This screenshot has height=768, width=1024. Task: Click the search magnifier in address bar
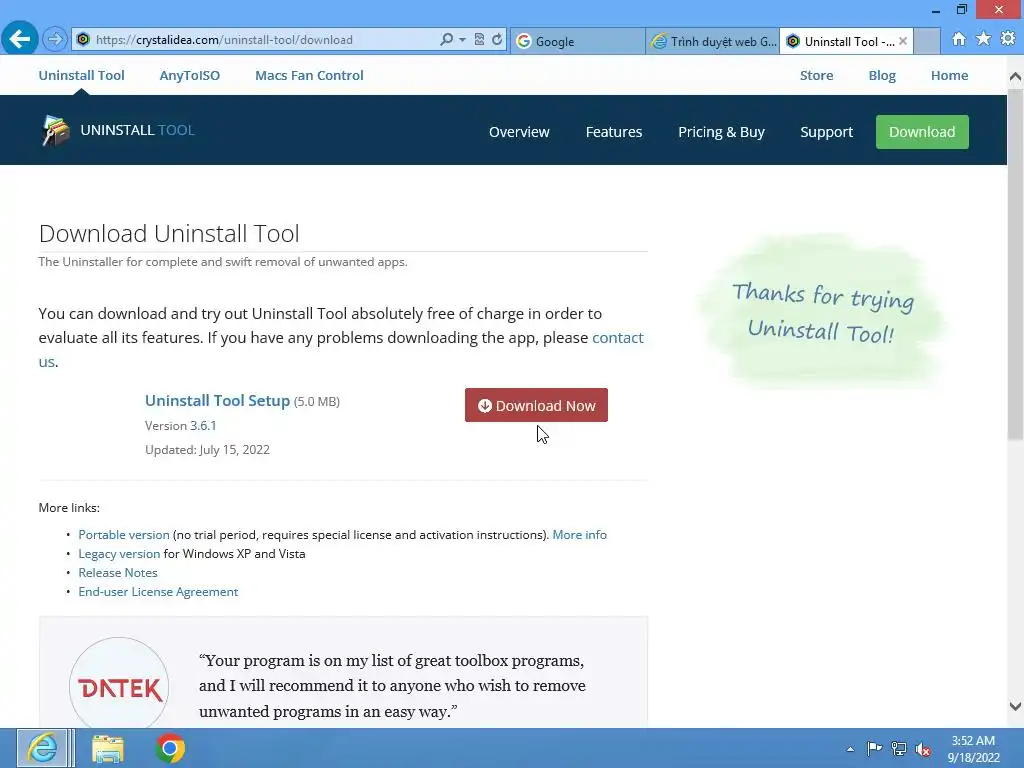pos(446,39)
